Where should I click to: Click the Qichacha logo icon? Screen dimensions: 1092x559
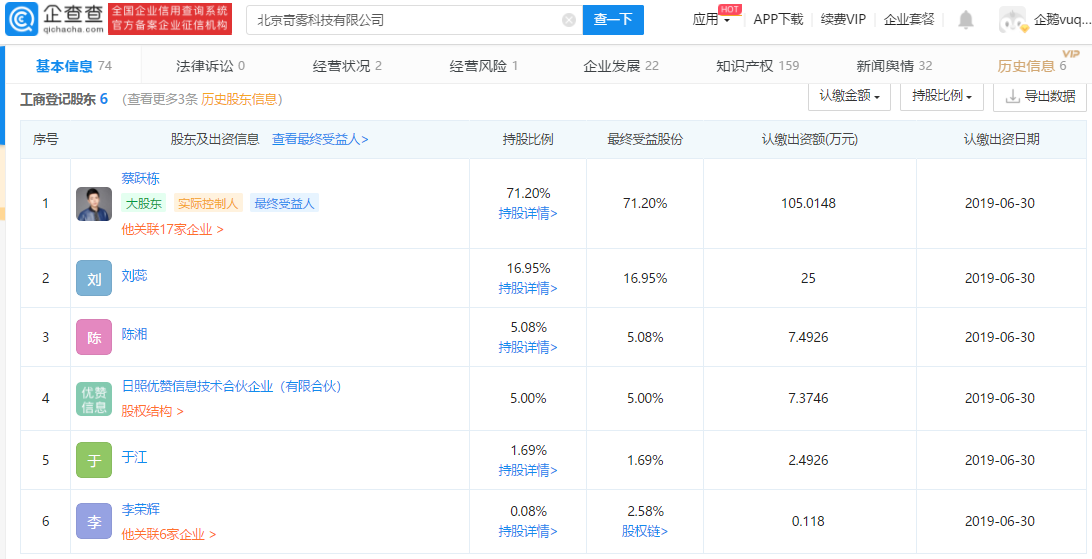coord(22,19)
